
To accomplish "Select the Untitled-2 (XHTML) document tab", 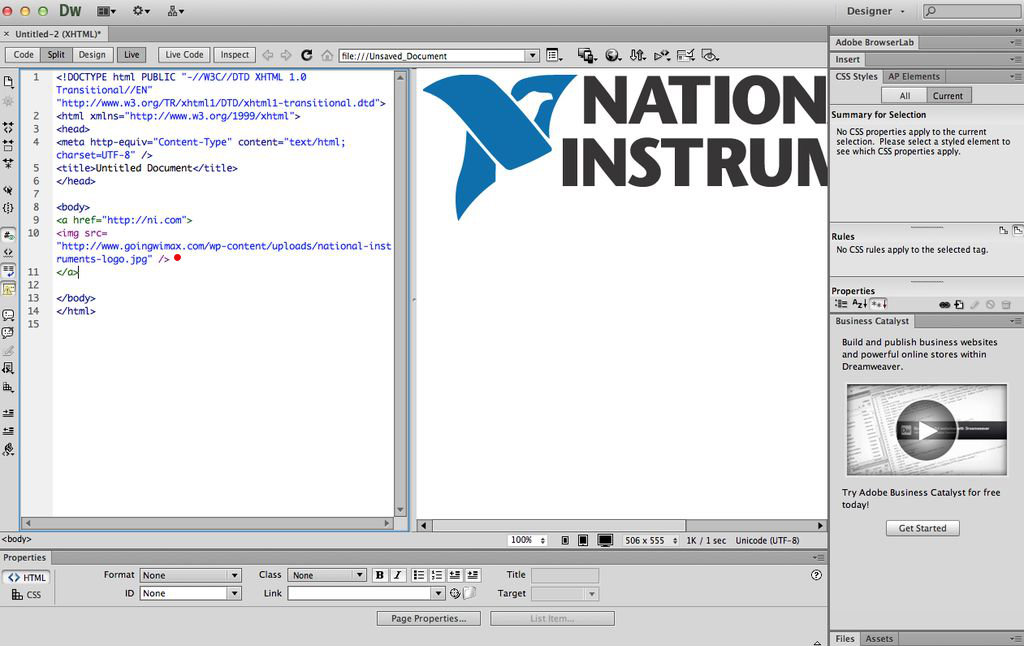I will (57, 34).
